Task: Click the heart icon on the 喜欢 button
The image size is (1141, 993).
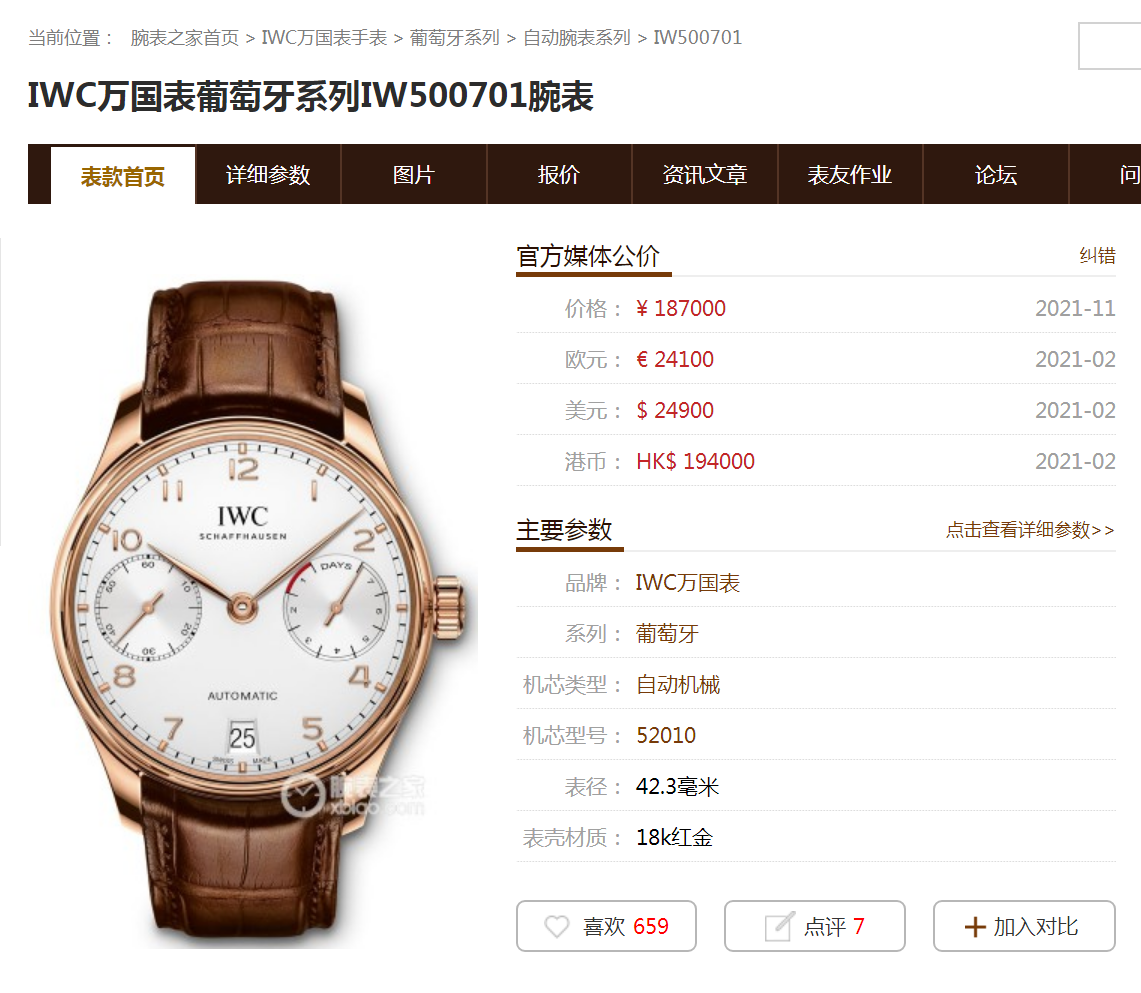Action: tap(557, 926)
